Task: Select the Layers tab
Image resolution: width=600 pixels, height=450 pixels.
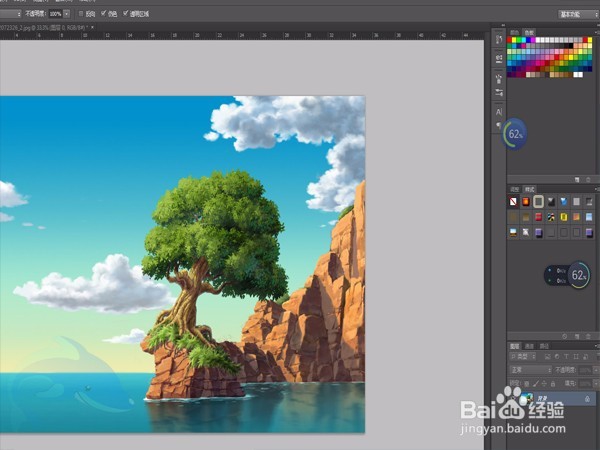Action: 515,346
